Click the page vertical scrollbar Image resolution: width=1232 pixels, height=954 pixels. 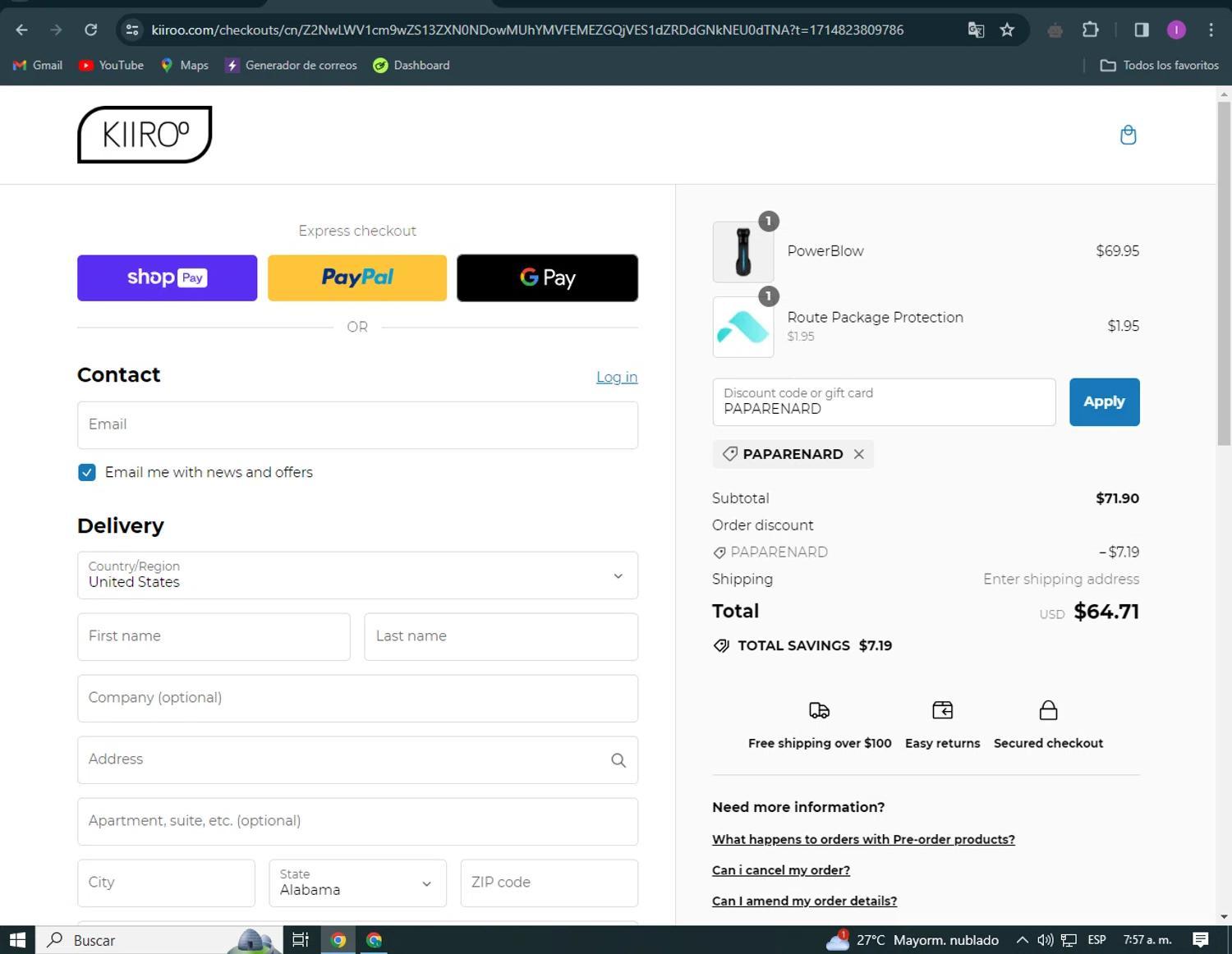(x=1224, y=273)
